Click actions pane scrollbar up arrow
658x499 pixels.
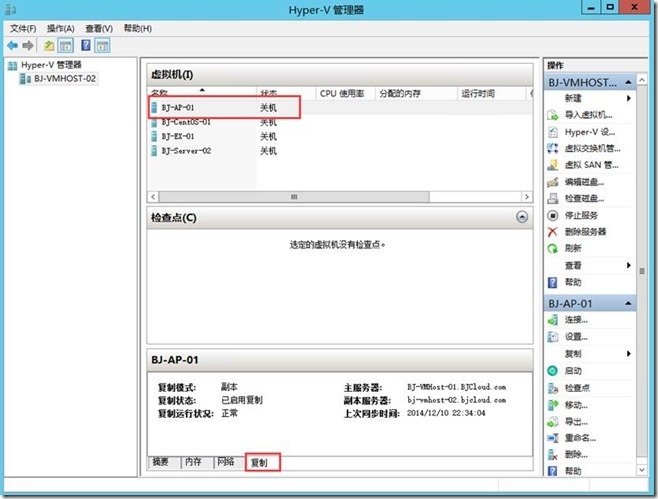[642, 79]
